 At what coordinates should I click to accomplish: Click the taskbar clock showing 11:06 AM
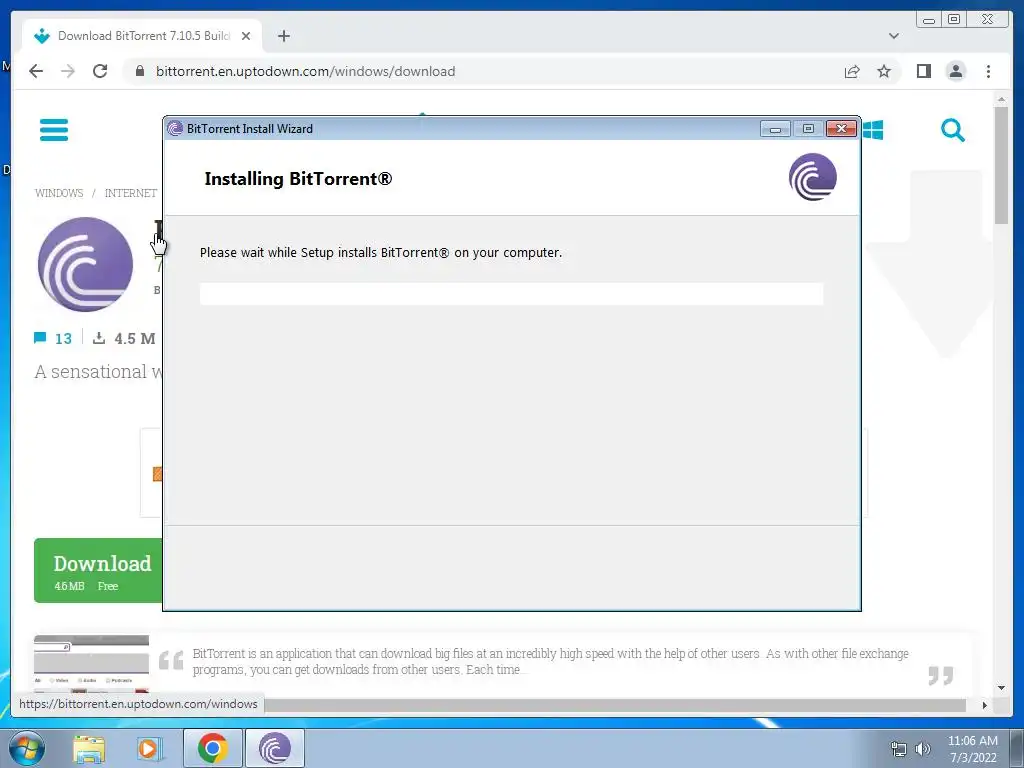[972, 749]
